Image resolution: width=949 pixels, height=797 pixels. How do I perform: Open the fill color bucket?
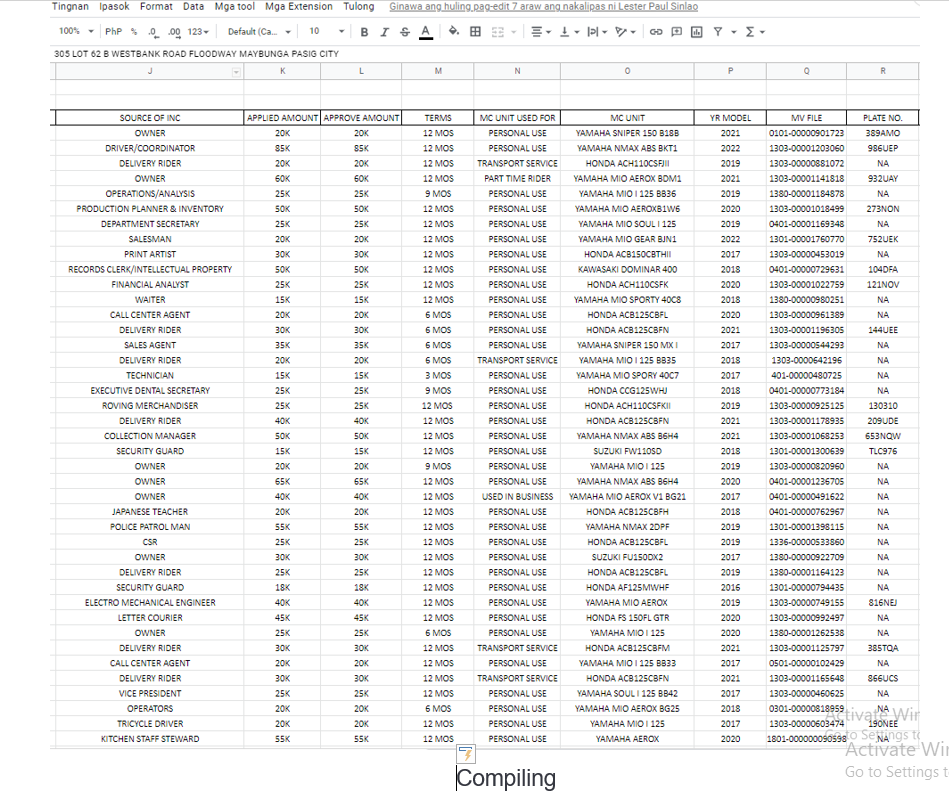click(453, 31)
